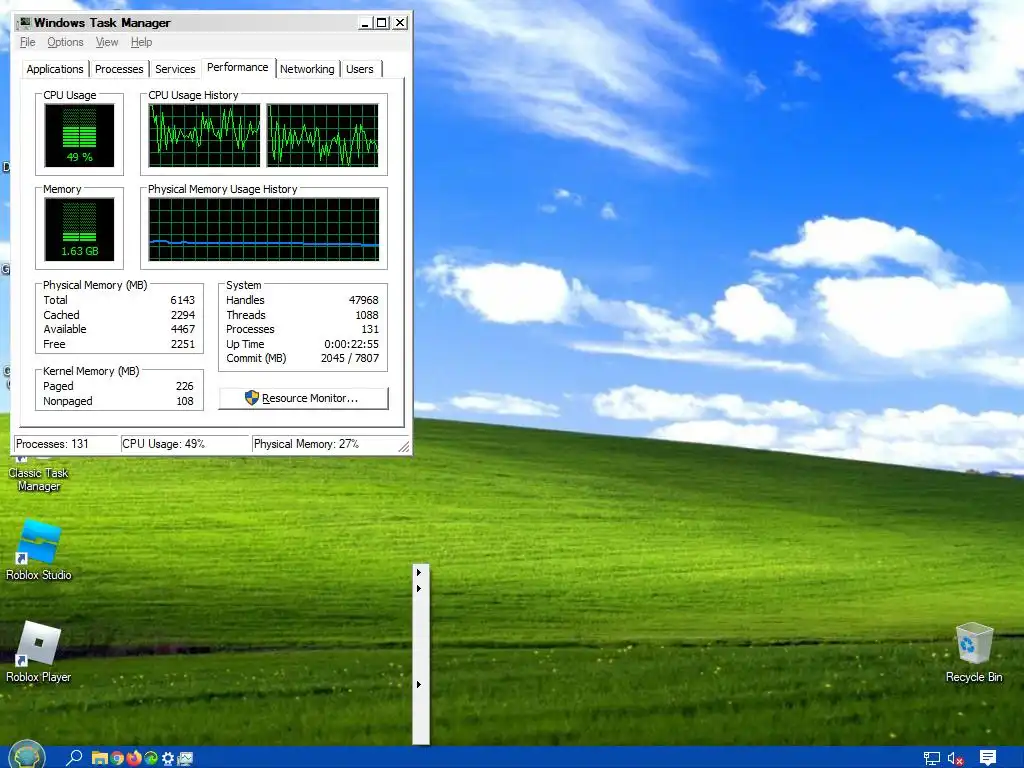1024x768 pixels.
Task: Click the CPU Usage 49 % gauge
Action: [x=80, y=135]
